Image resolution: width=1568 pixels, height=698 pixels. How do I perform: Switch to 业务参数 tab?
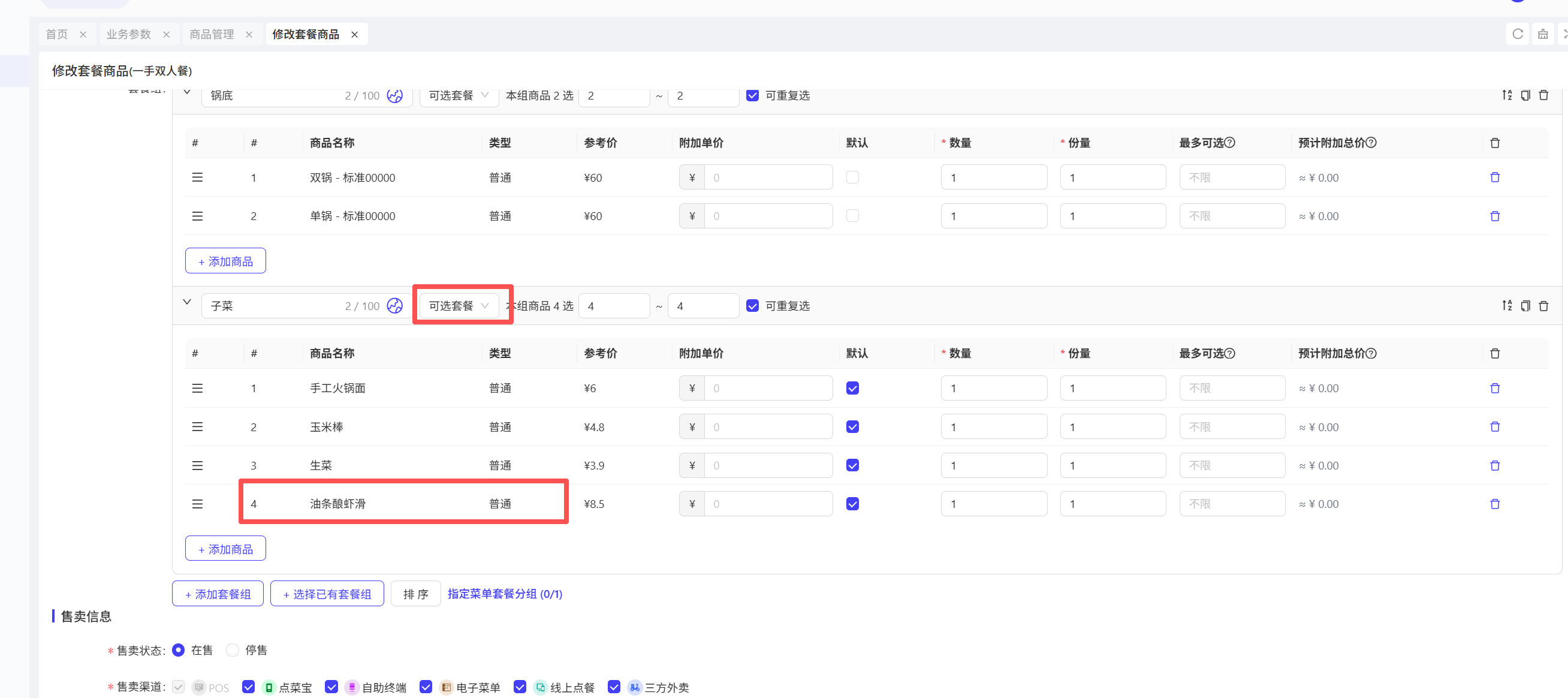pos(128,35)
